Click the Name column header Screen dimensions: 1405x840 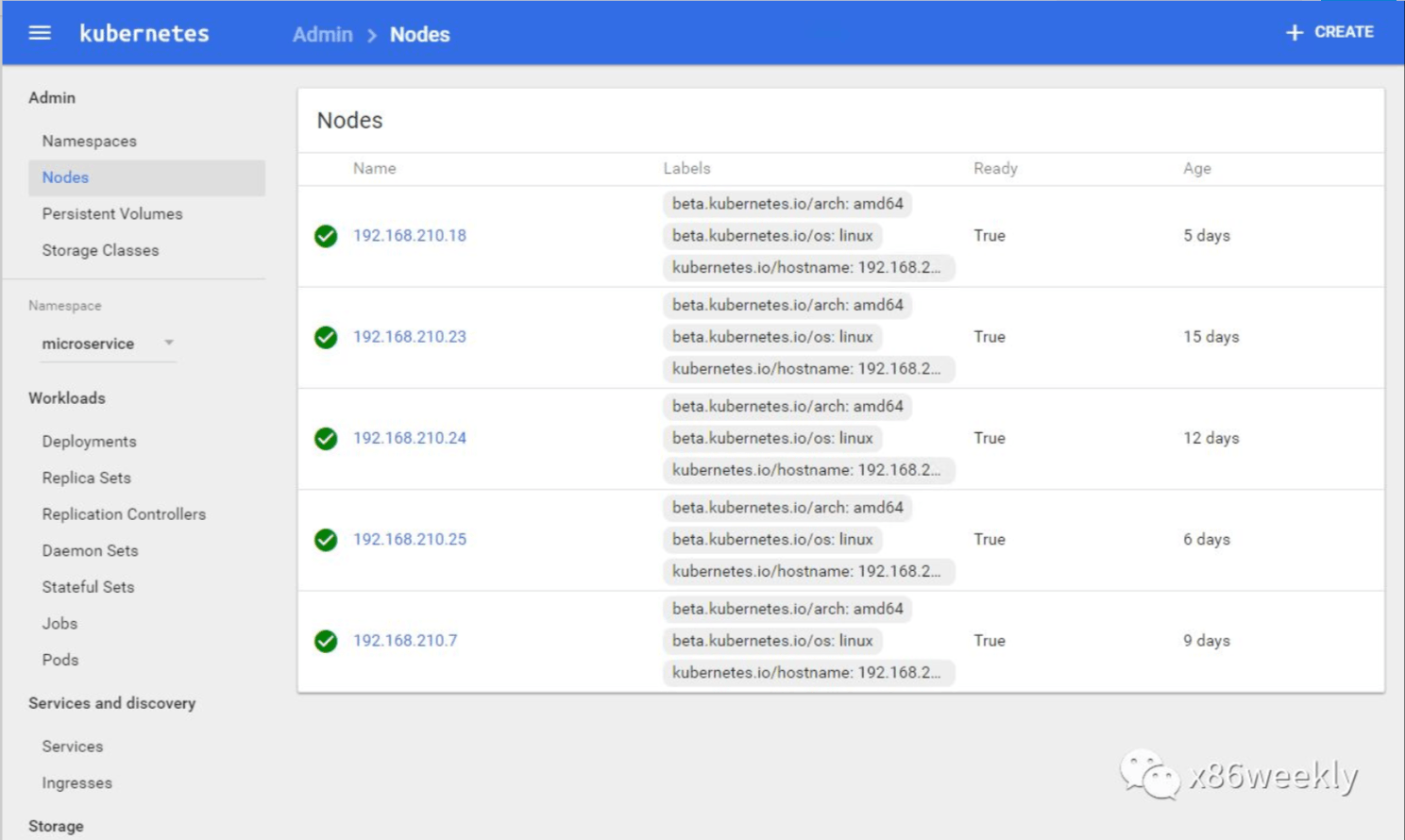tap(375, 168)
